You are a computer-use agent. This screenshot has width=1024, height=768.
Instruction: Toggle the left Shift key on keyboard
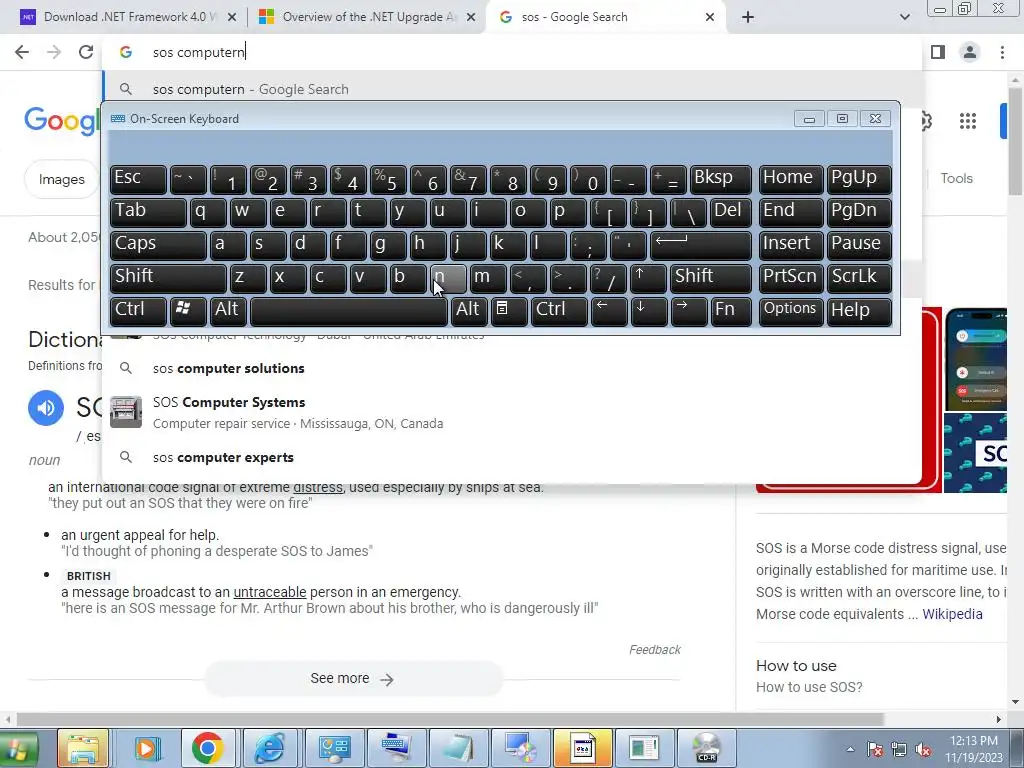coord(168,278)
